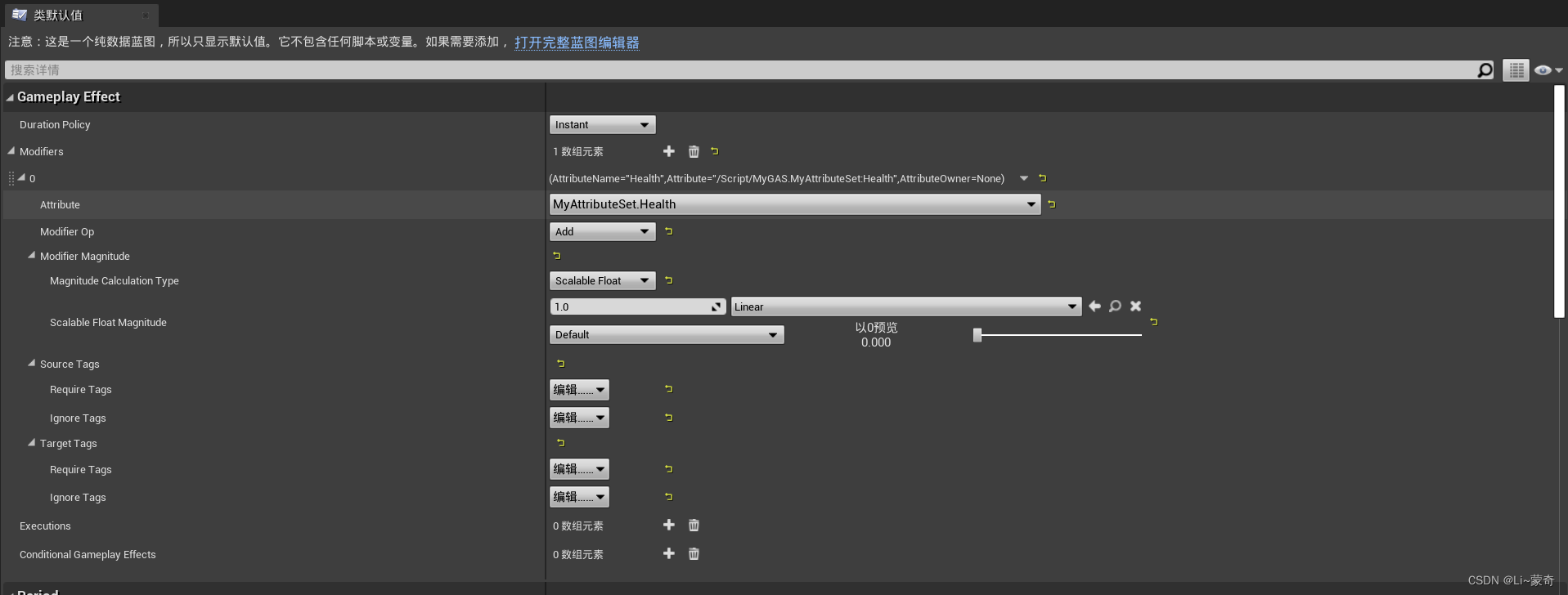Click the modifier 0 row drag handle
This screenshot has width=1568, height=595.
tap(11, 178)
